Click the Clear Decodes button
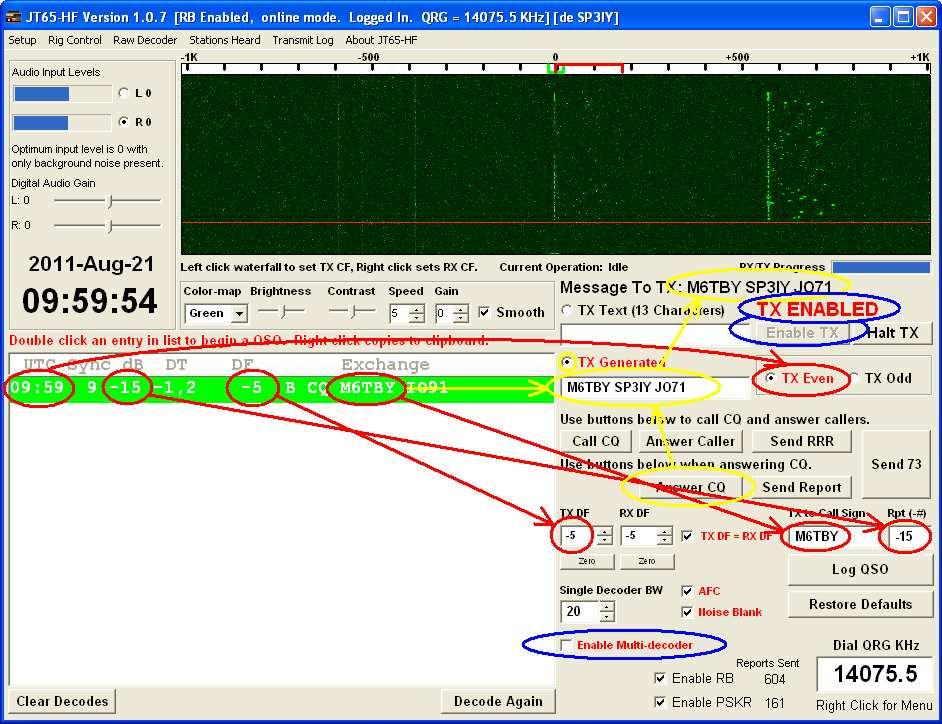942x724 pixels. click(62, 702)
